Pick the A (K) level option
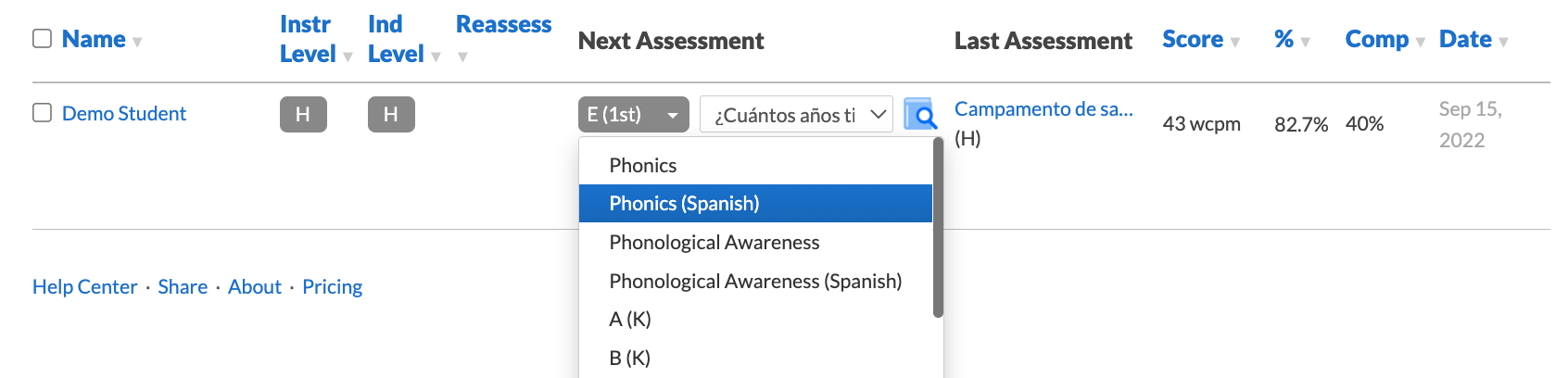 tap(755, 319)
